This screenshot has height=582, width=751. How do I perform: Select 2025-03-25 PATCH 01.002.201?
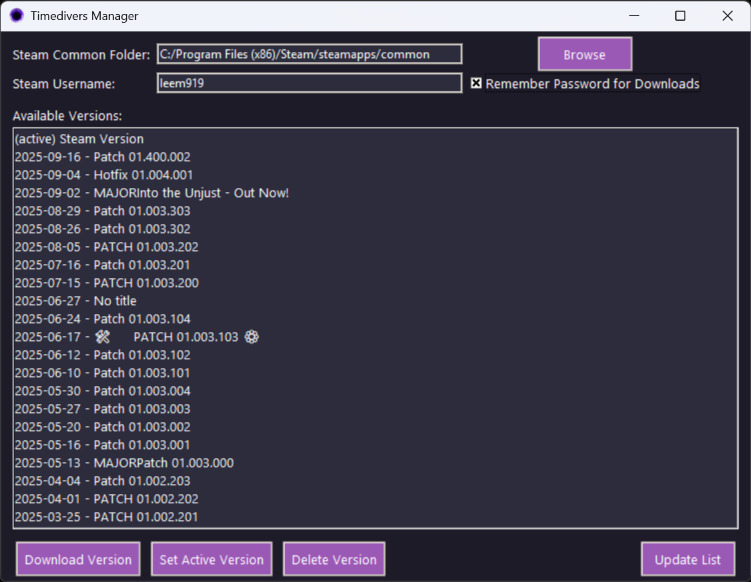click(x=375, y=517)
